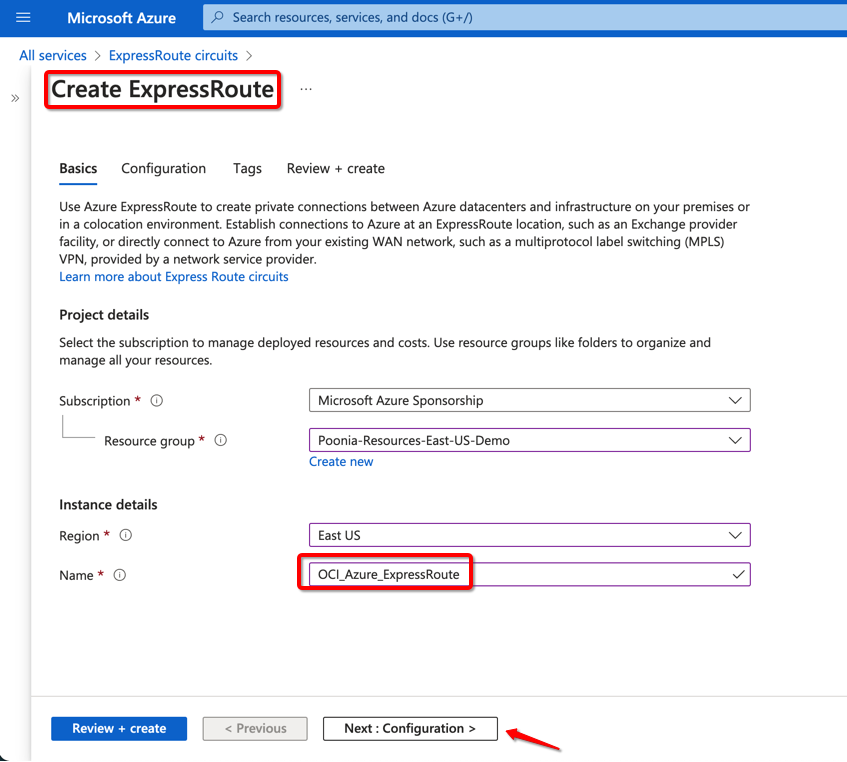
Task: Click Next : Configuration button
Action: tap(410, 729)
